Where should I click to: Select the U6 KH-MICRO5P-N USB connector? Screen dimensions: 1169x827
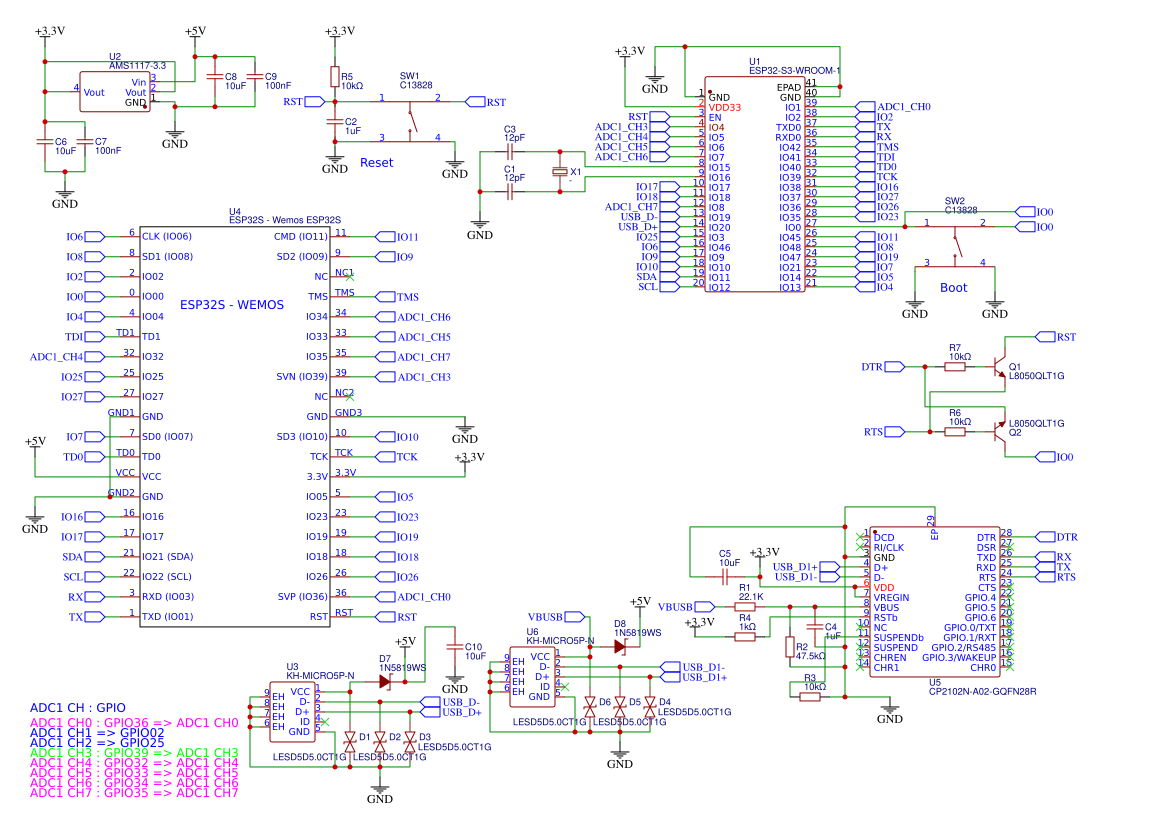pos(532,676)
